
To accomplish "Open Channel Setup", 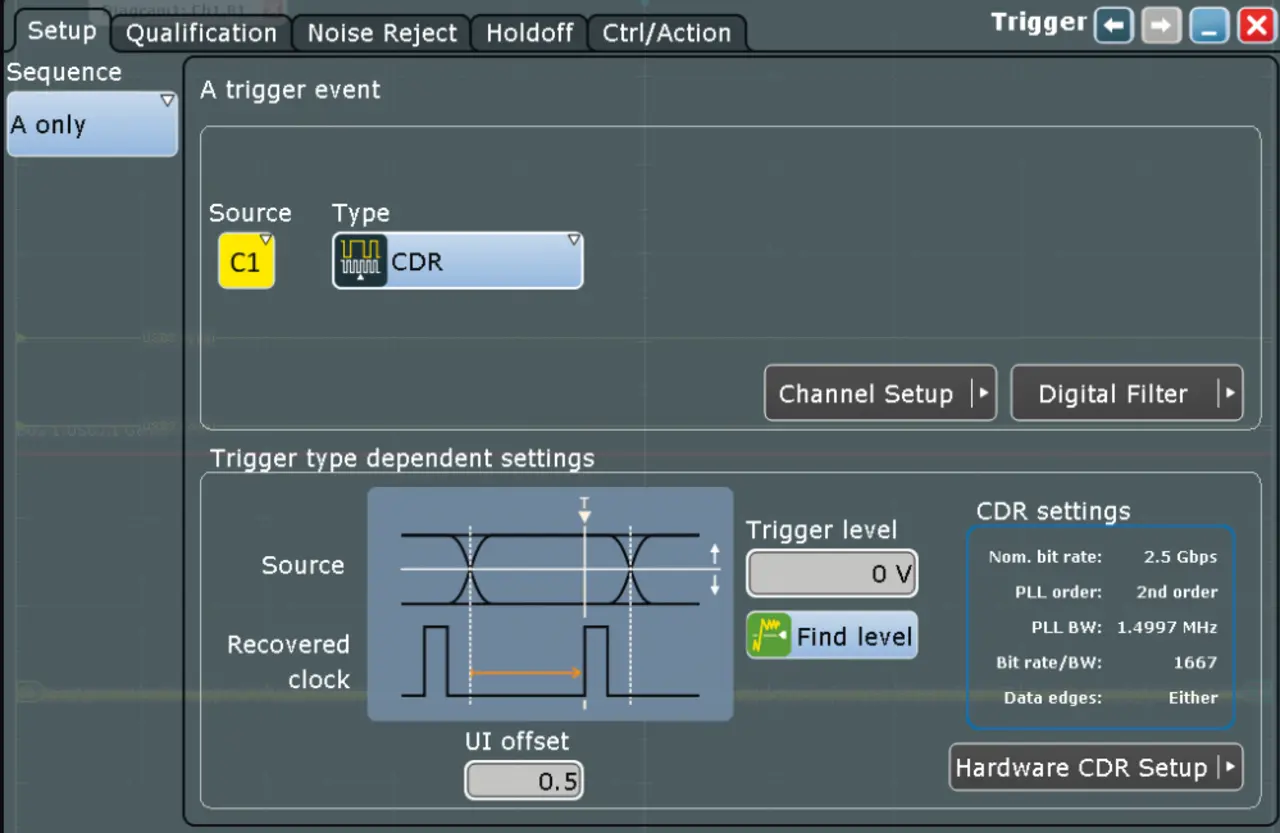I will pyautogui.click(x=880, y=393).
